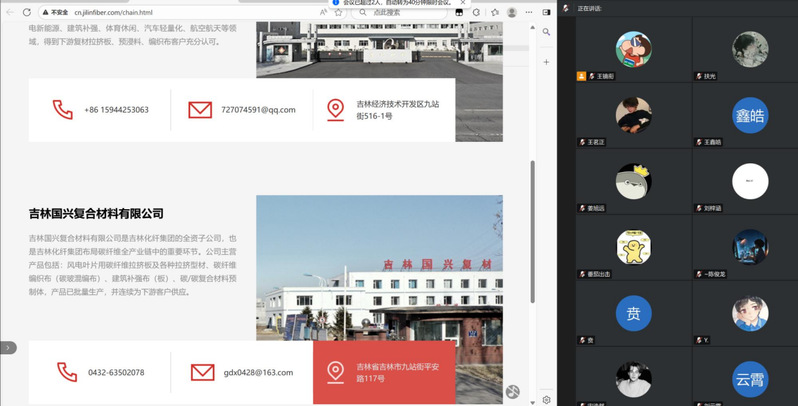Select participant 鑫皓 avatar tile
Viewport: 798px width, 406px height.
click(x=749, y=116)
